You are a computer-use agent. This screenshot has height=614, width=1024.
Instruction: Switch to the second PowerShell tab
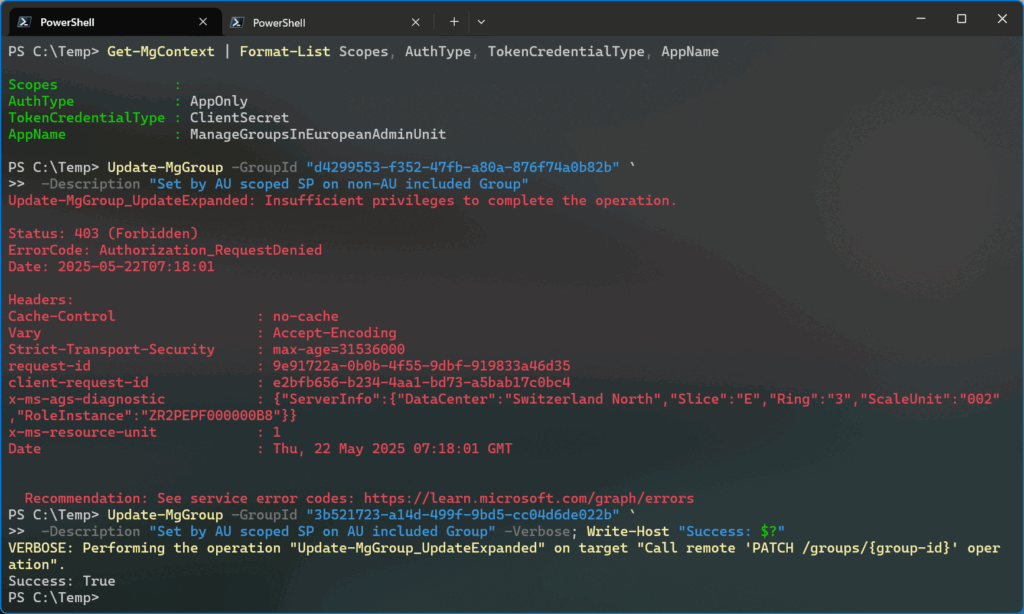[327, 22]
